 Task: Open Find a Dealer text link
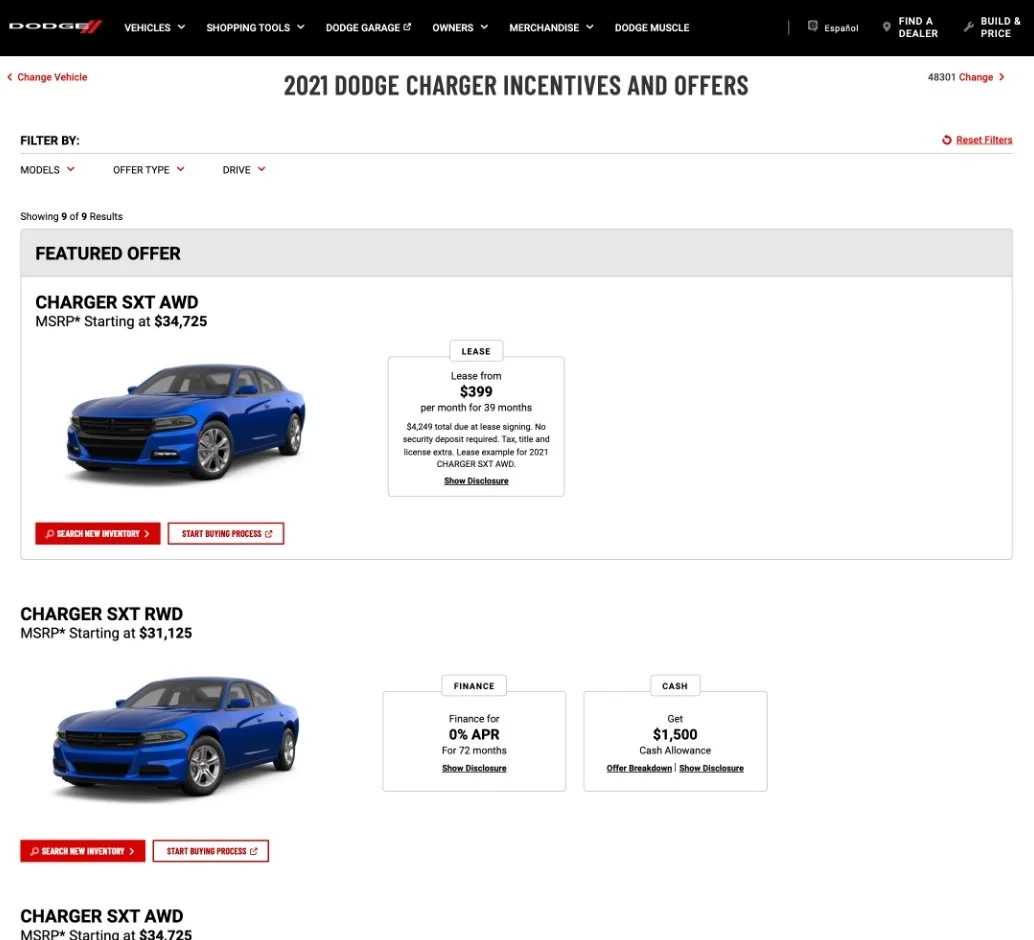[917, 27]
